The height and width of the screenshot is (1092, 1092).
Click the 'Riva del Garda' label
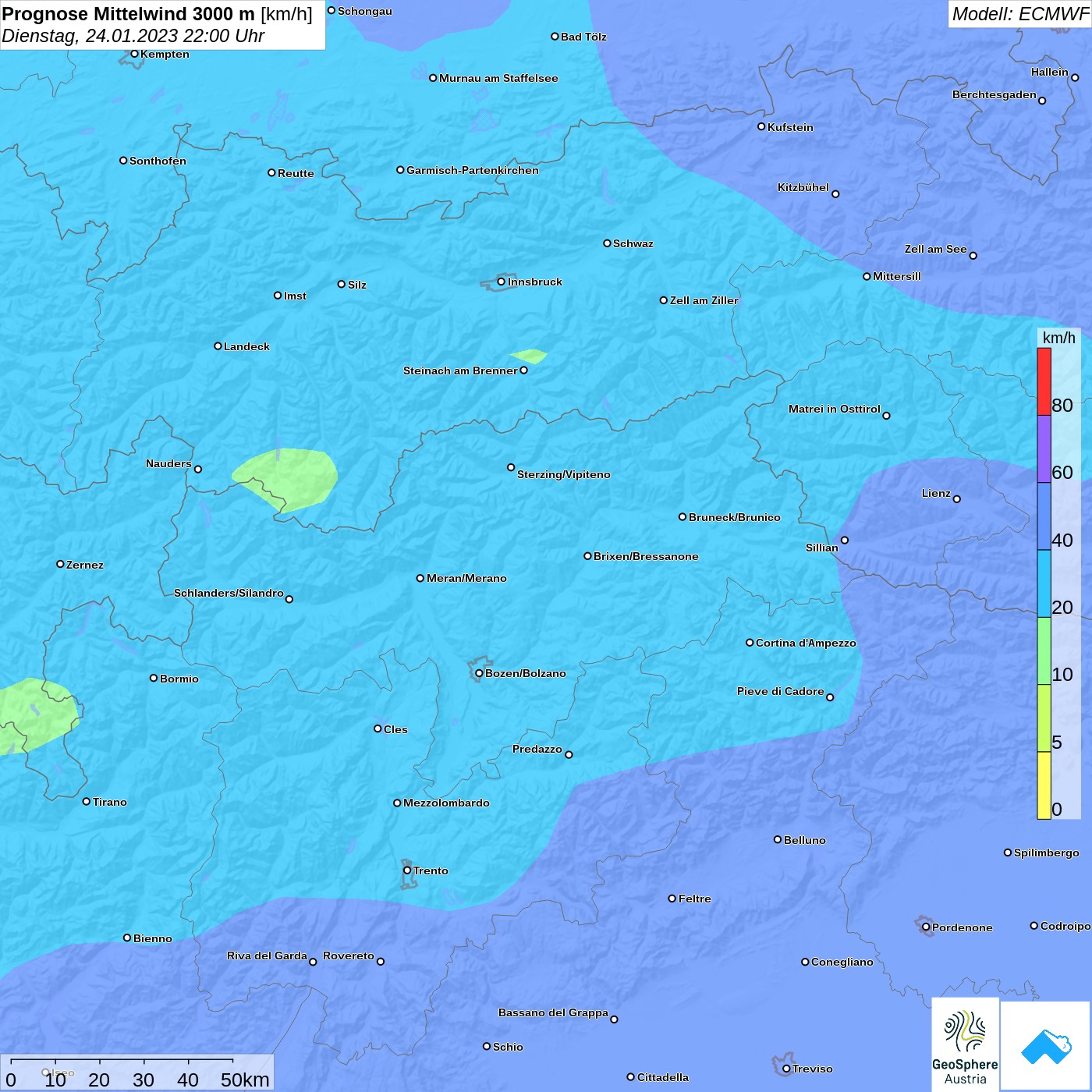[267, 955]
